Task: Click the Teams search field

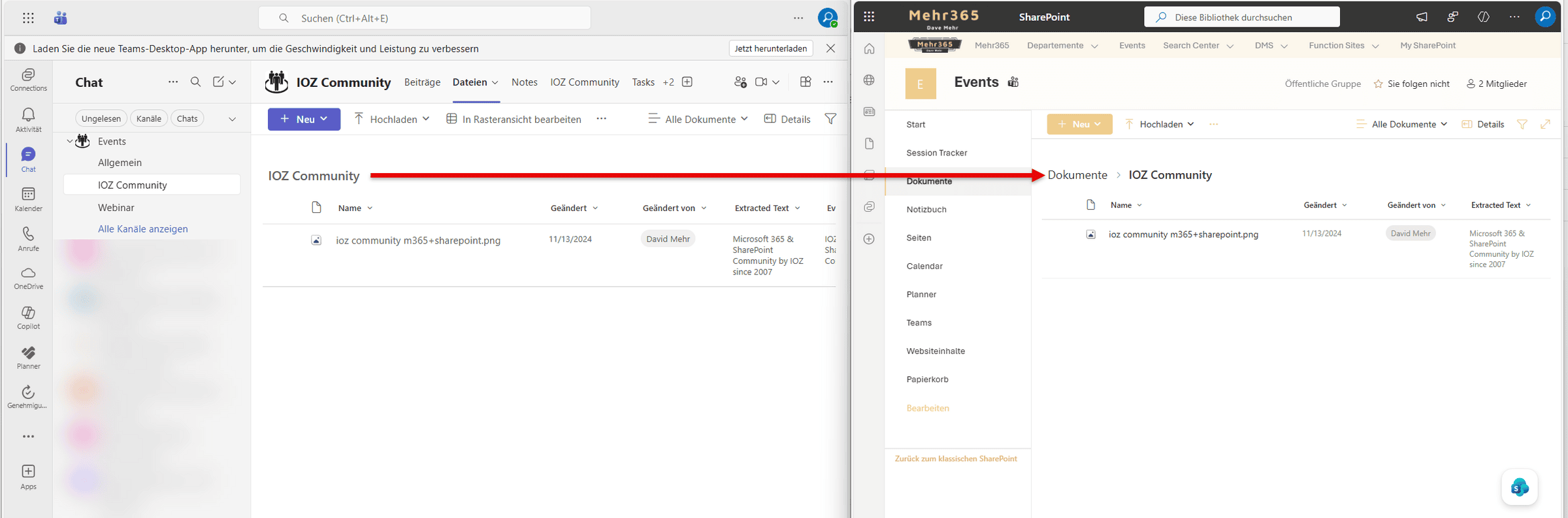Action: [x=425, y=18]
